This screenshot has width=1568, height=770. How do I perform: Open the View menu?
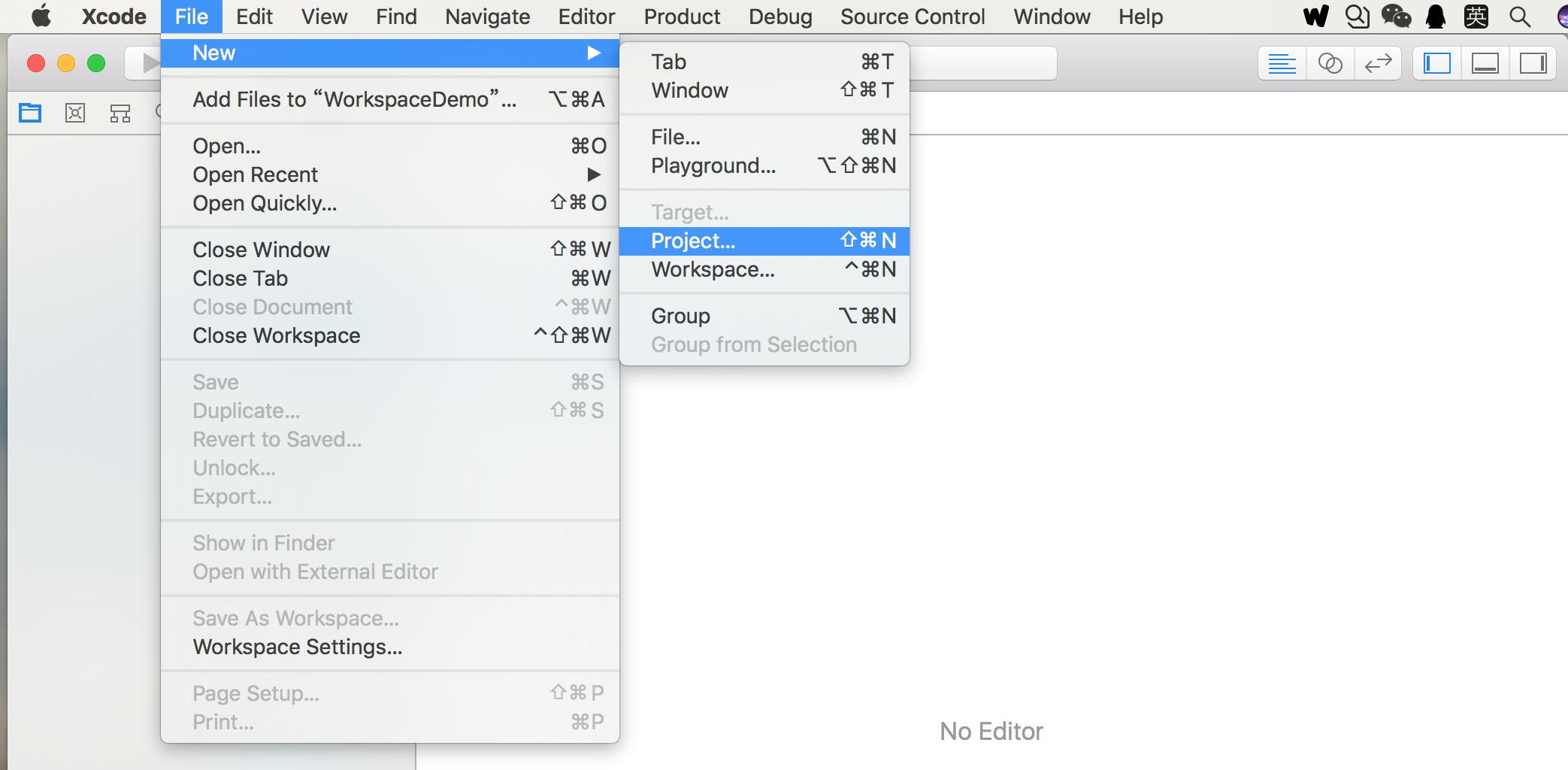click(x=324, y=17)
